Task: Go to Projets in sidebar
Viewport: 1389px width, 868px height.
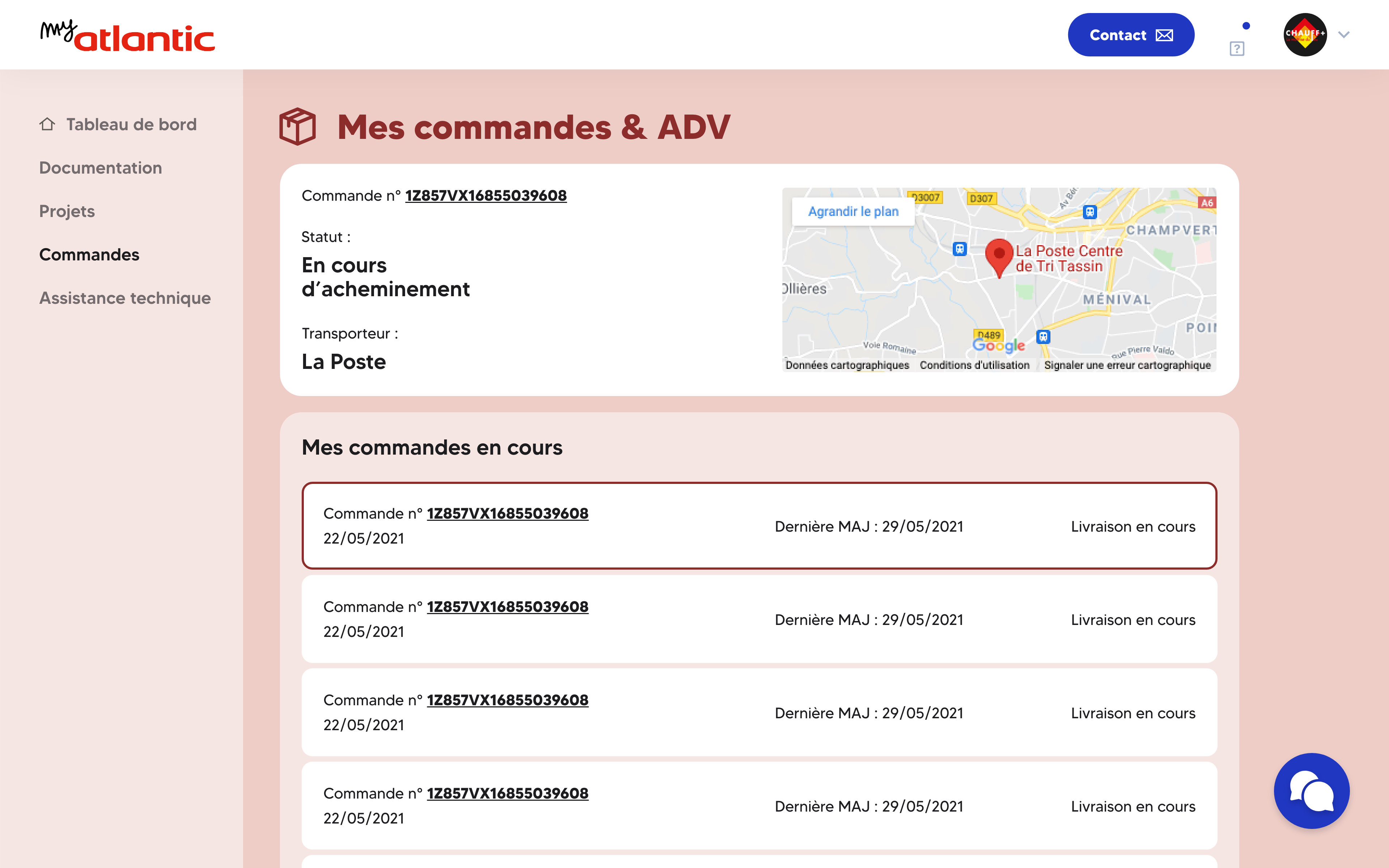Action: (x=67, y=211)
